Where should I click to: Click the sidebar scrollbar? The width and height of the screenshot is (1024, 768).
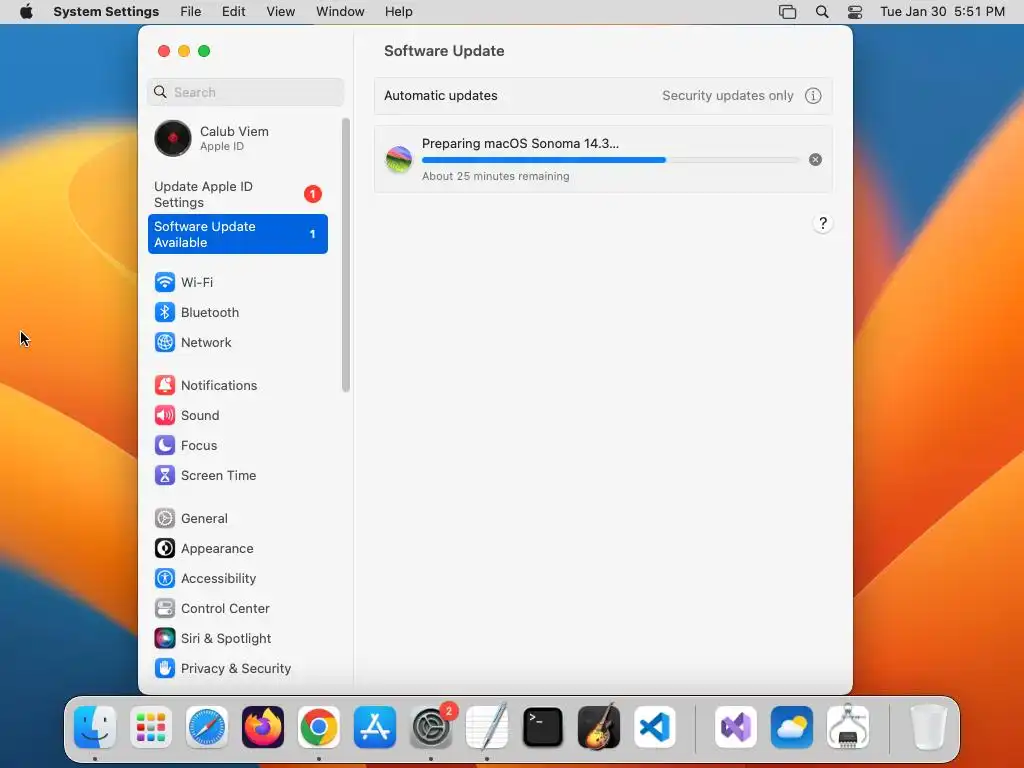click(345, 255)
